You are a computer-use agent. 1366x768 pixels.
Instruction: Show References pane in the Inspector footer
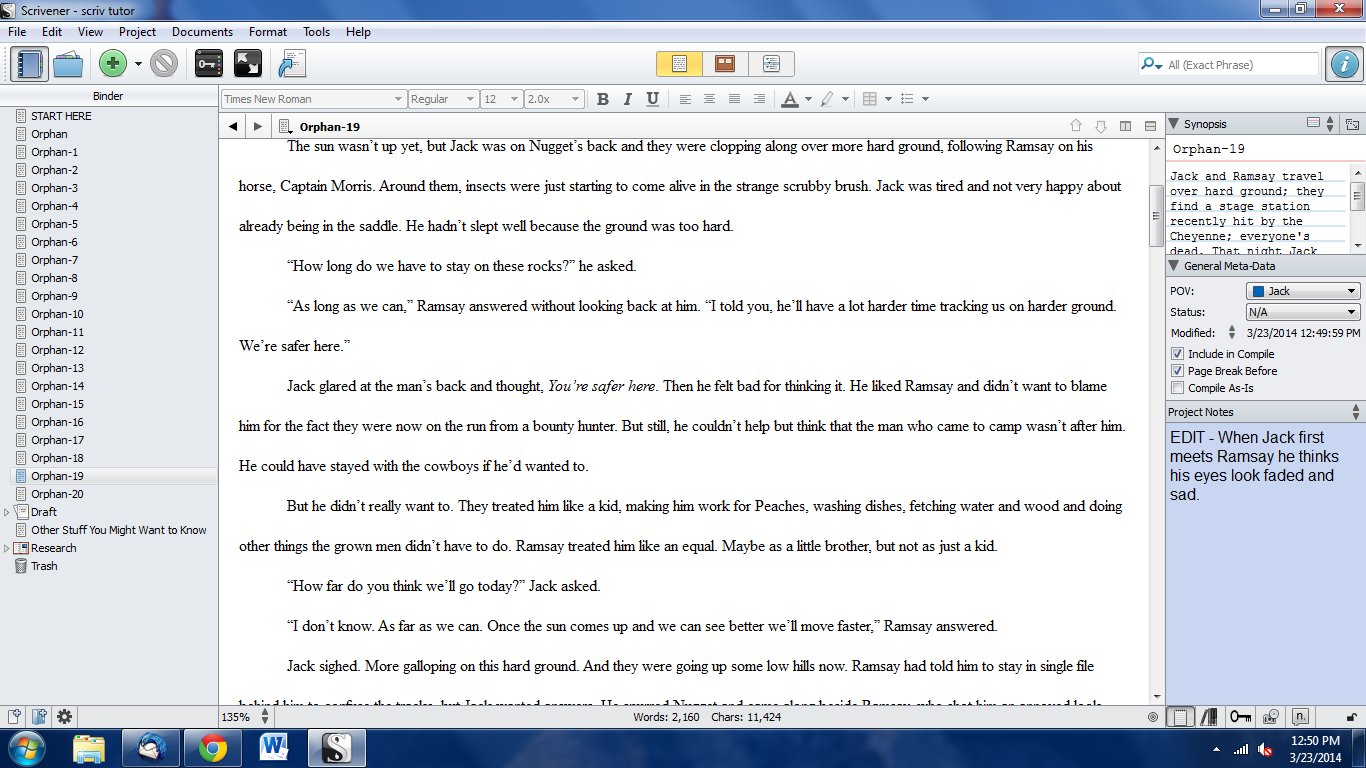pyautogui.click(x=1210, y=716)
